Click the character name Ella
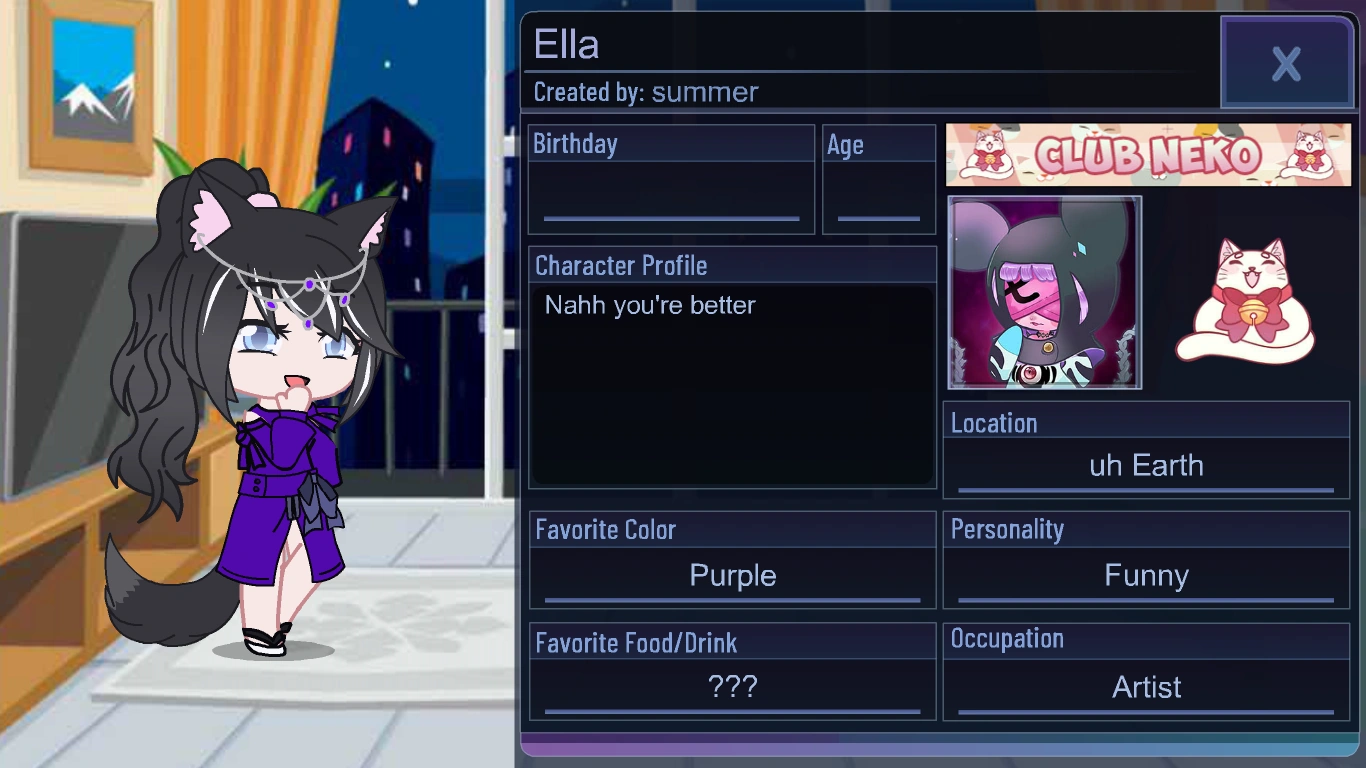The image size is (1366, 768). [x=566, y=45]
